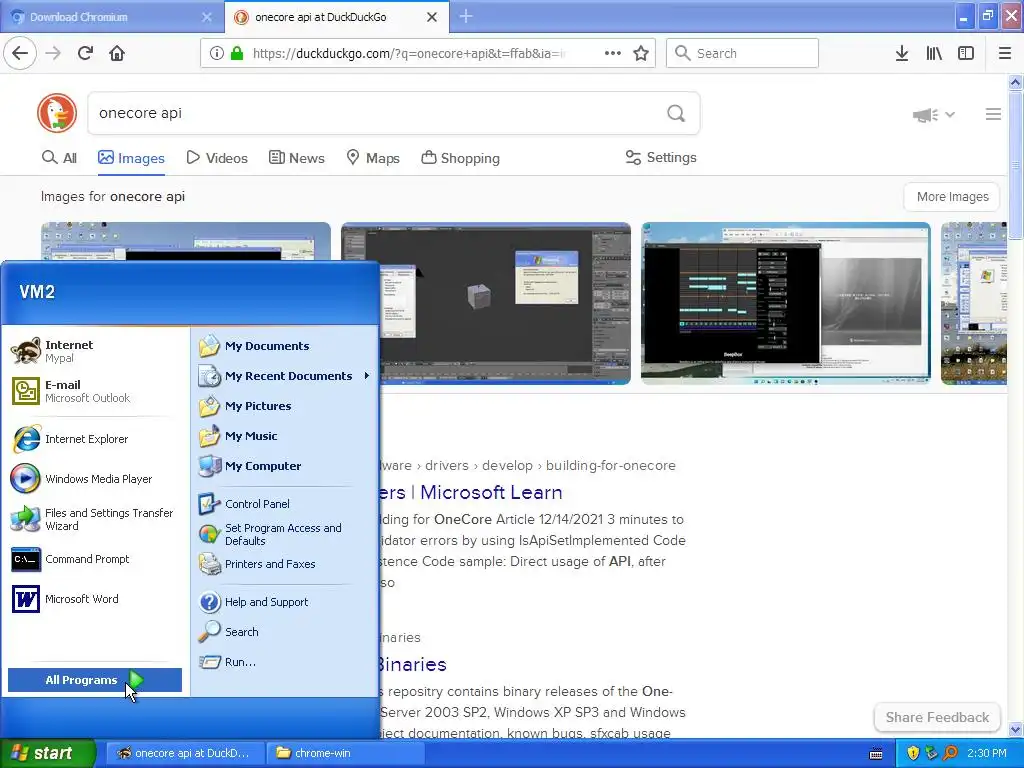1024x768 pixels.
Task: Open the Binaries result link
Action: click(x=413, y=664)
